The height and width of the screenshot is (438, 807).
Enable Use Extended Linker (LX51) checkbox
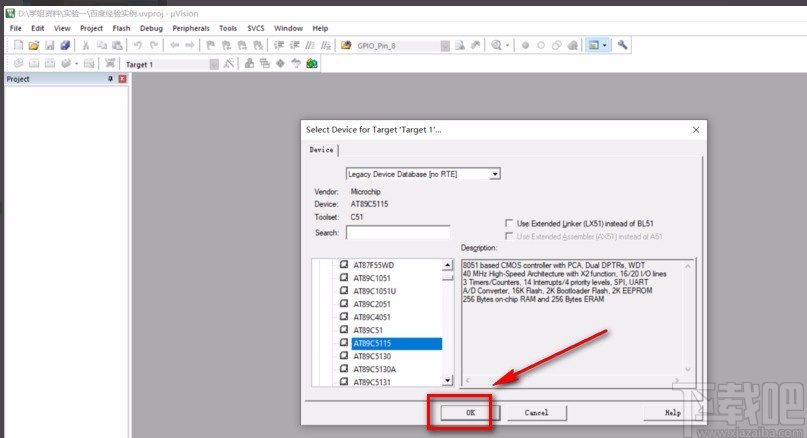(509, 223)
